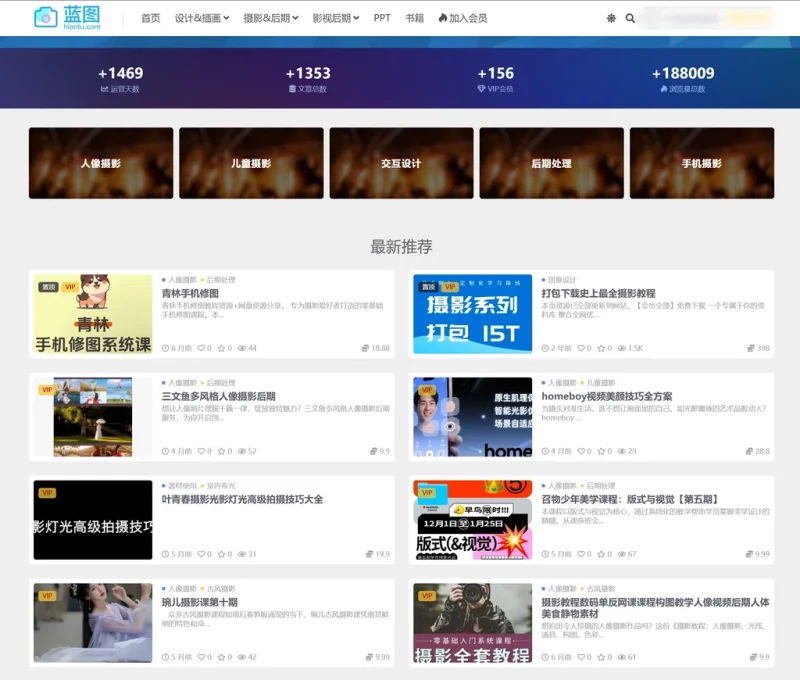The width and height of the screenshot is (800, 680).
Task: Click the price coin icon showing 18.88
Action: click(366, 347)
